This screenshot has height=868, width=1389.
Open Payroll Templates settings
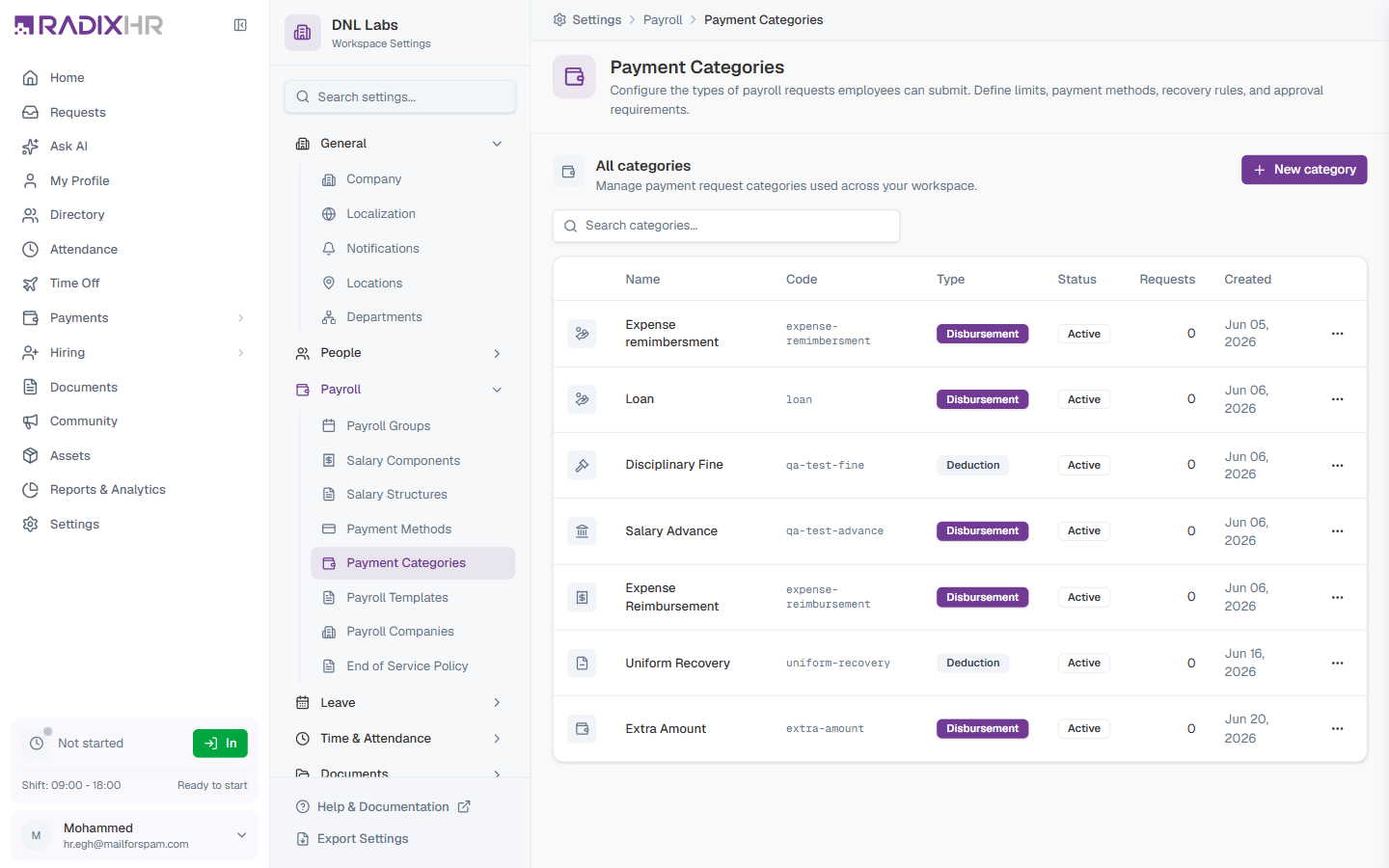[x=413, y=598]
